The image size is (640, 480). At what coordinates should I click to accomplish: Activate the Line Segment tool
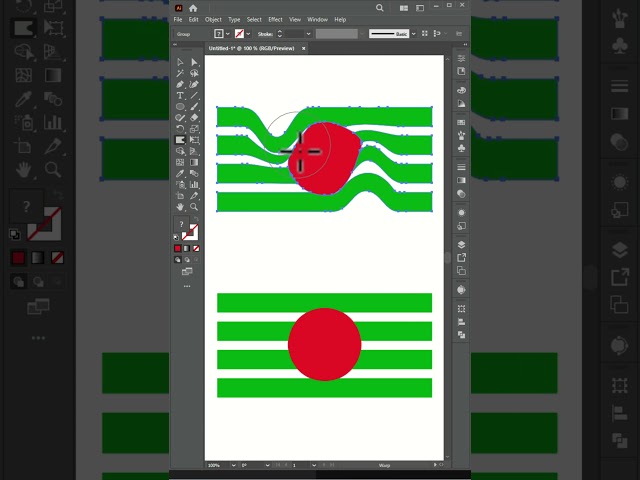(194, 96)
